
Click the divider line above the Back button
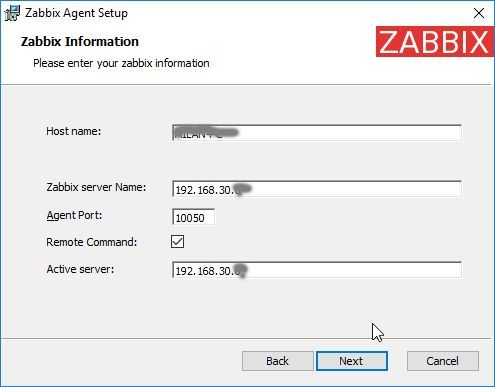[x=246, y=339]
